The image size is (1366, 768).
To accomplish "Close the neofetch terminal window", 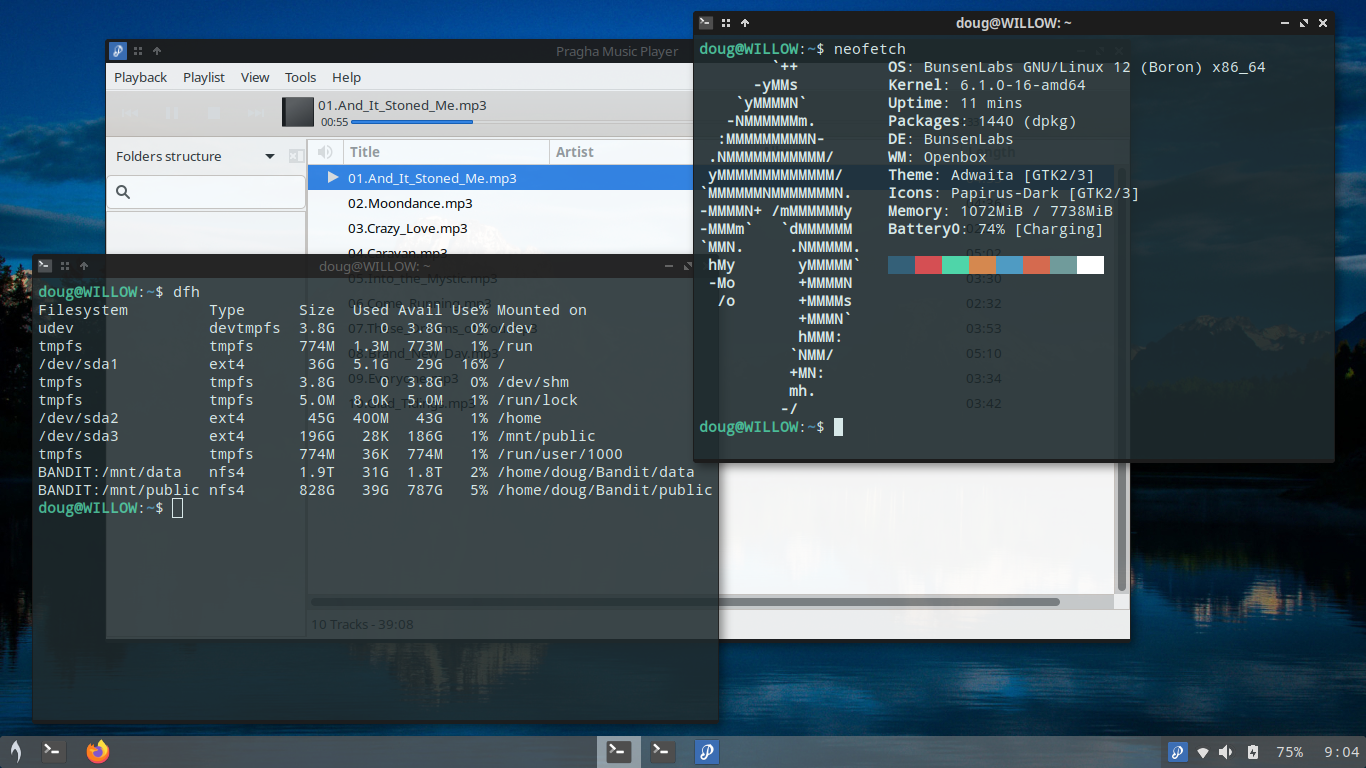I will click(1324, 22).
